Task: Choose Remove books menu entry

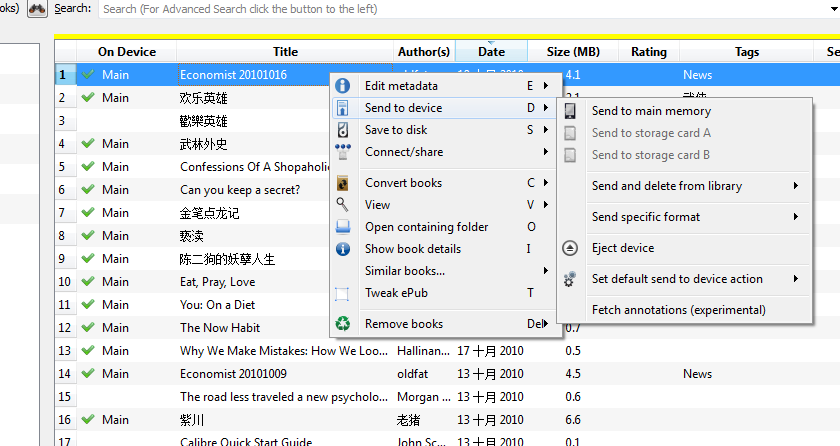Action: pos(445,323)
